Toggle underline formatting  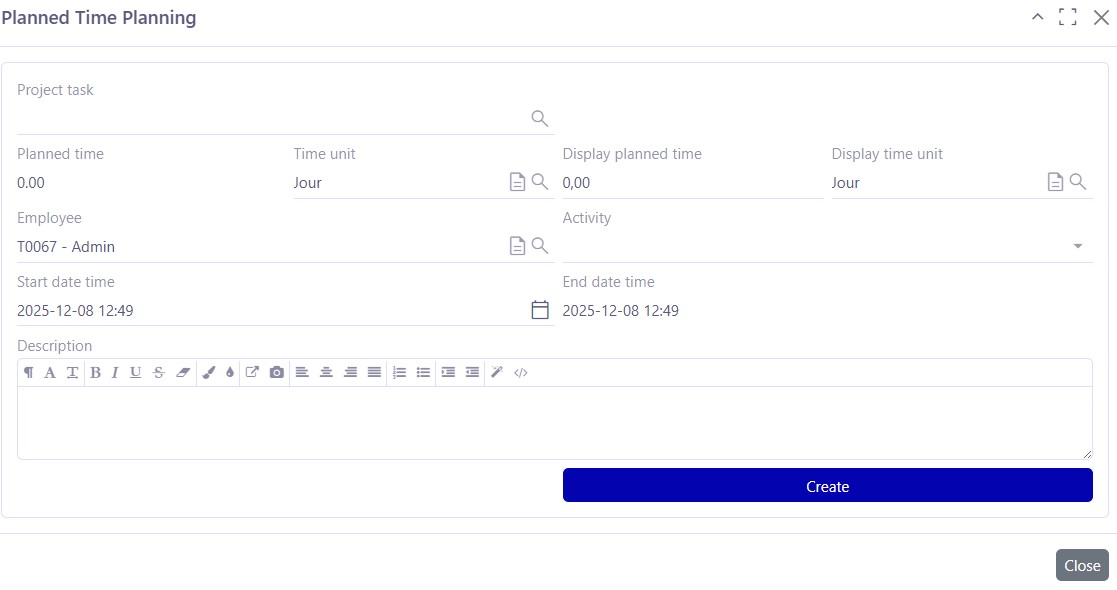[x=135, y=372]
